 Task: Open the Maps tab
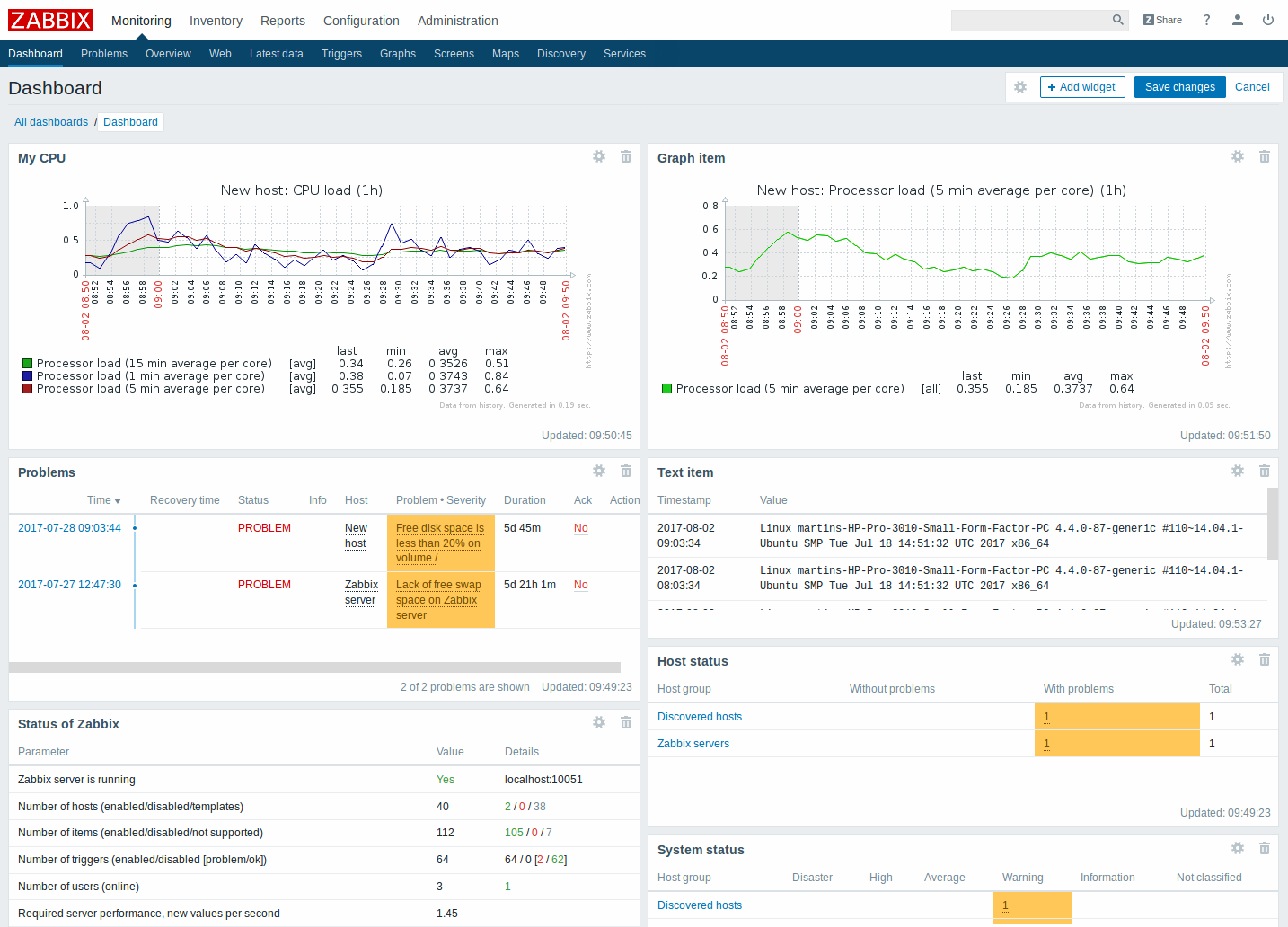click(x=506, y=54)
